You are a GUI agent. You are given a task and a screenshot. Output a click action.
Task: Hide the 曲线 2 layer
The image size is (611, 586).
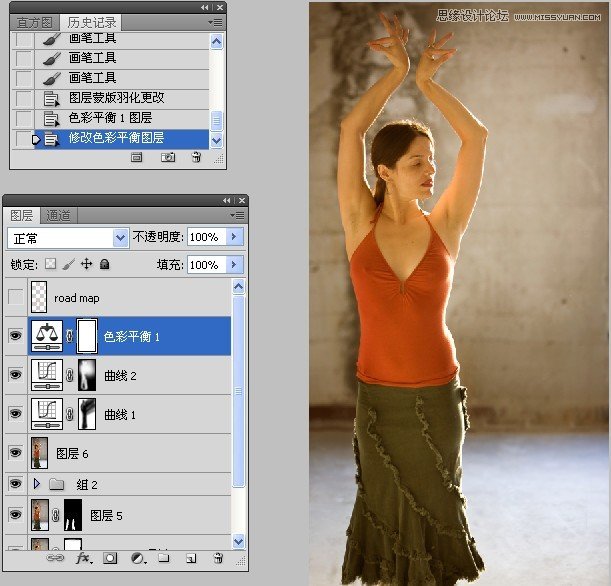[15, 375]
